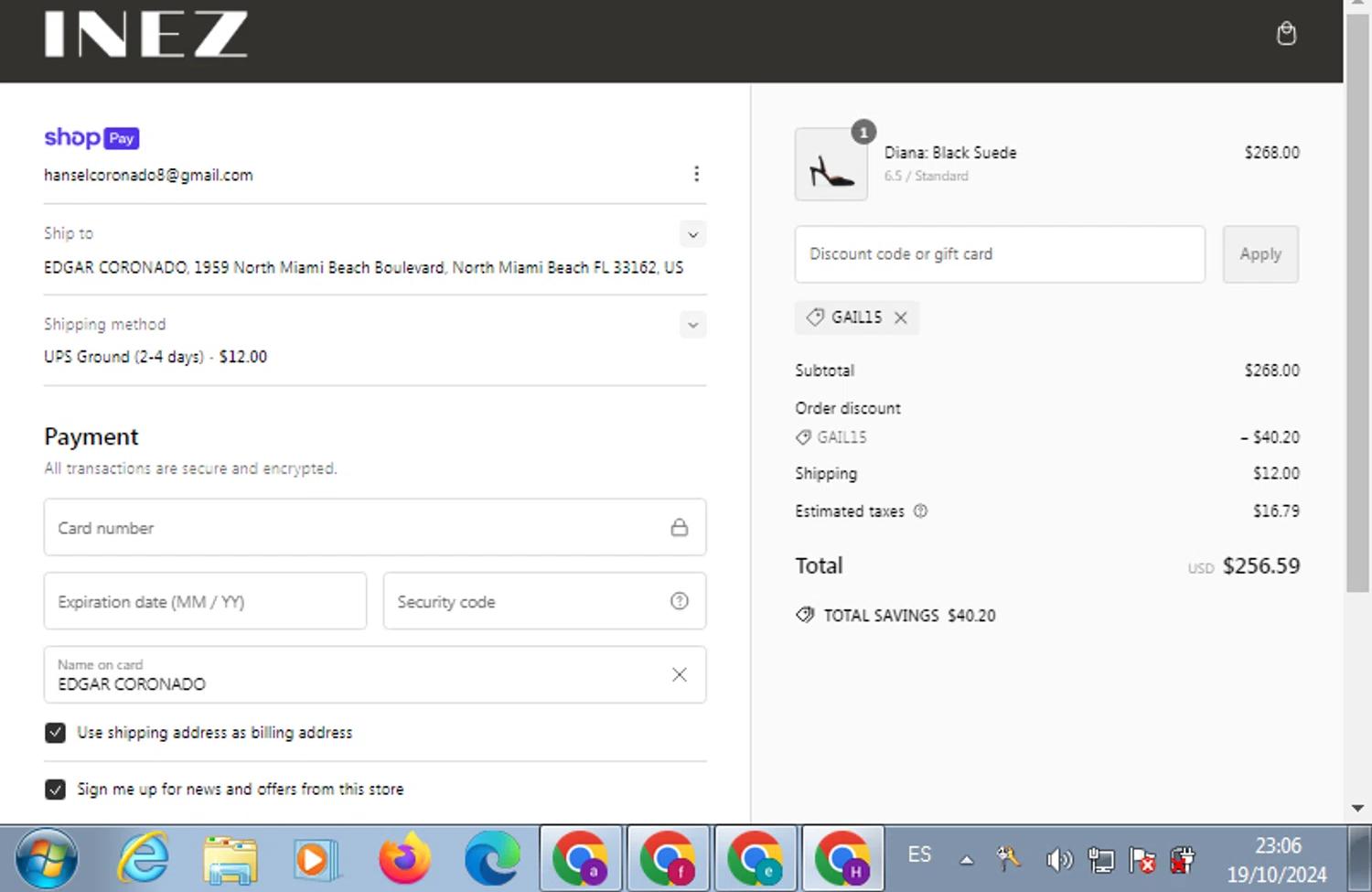Focus the Card number field

pos(375,527)
